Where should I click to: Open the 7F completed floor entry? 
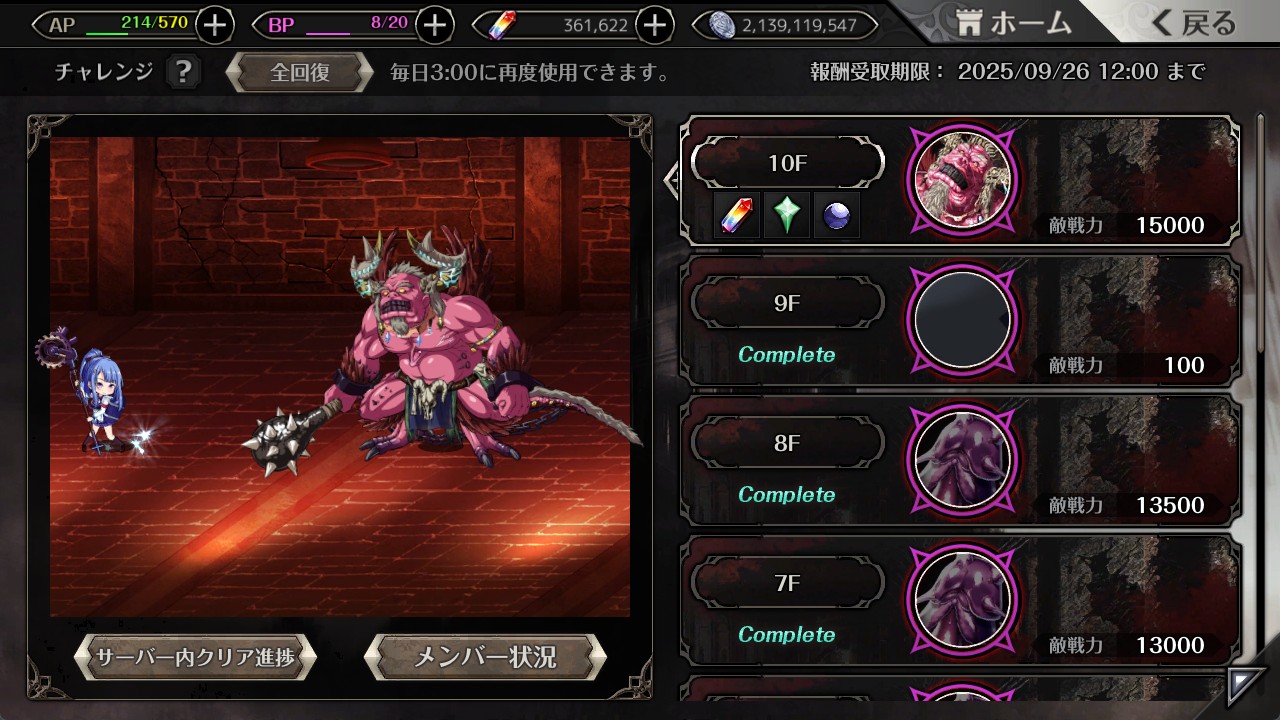960,600
